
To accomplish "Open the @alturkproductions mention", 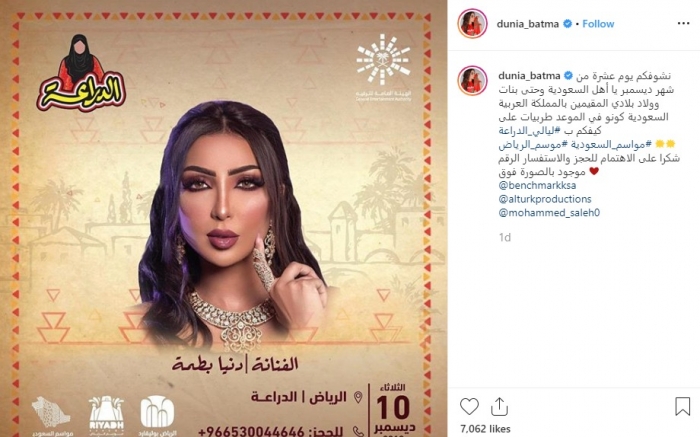I will [545, 199].
